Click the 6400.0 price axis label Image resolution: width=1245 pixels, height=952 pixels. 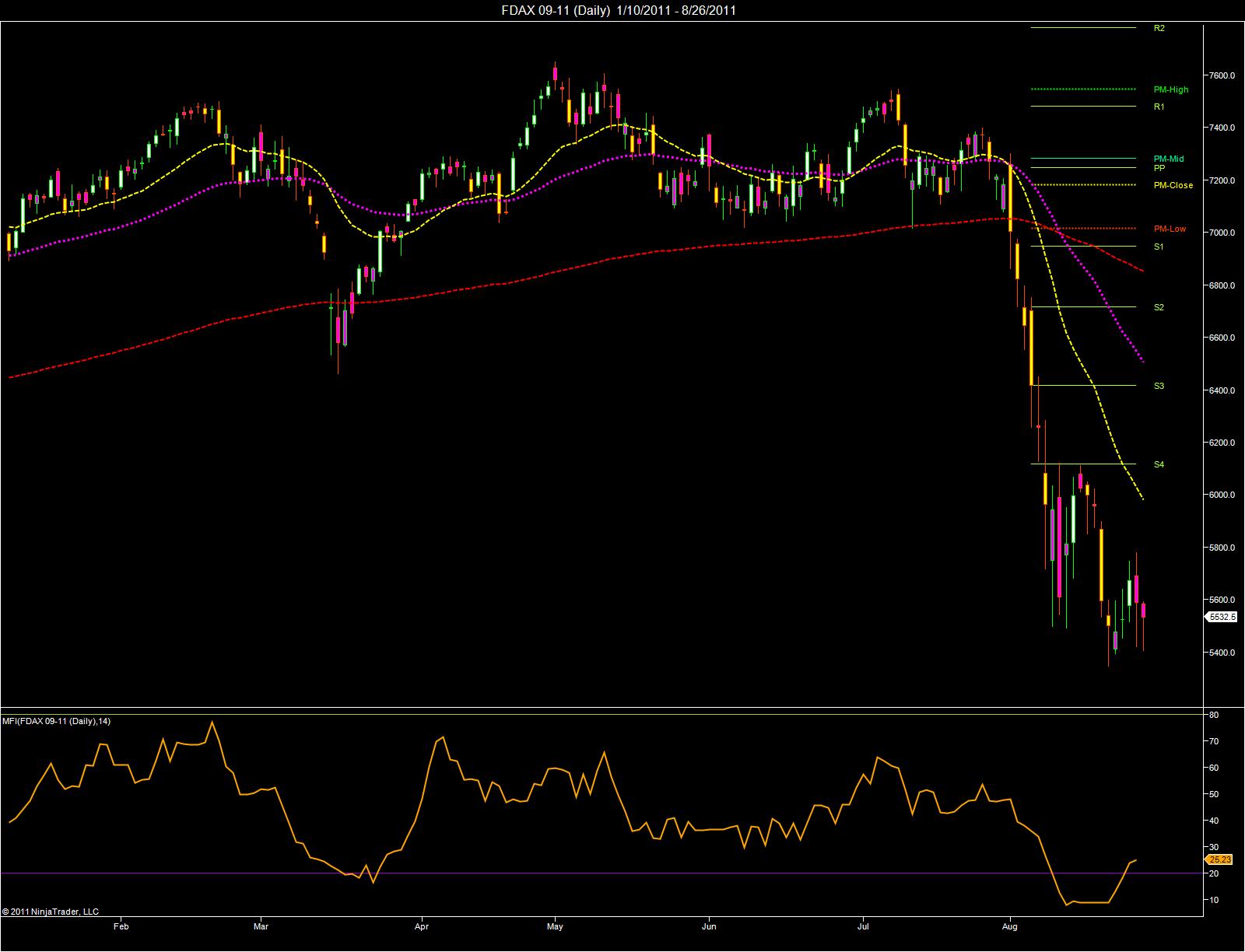1222,390
